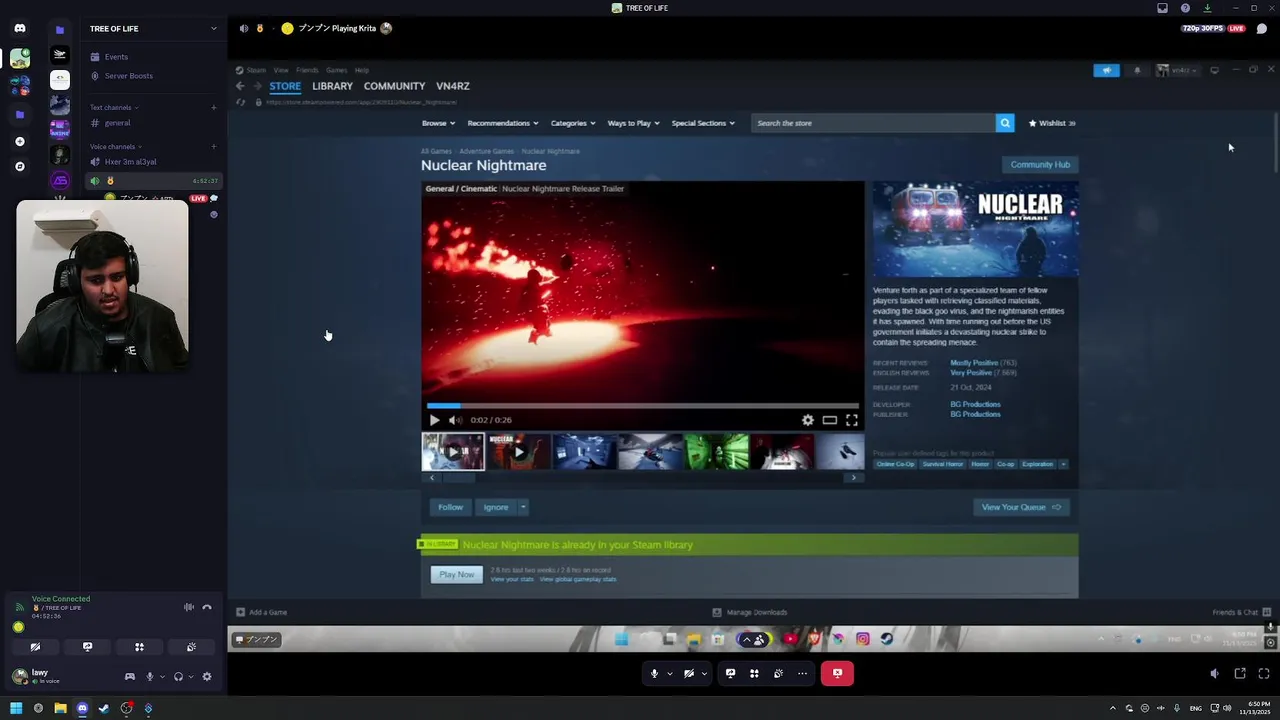Open Discord User Settings gear
The image size is (1280, 720).
(x=207, y=677)
